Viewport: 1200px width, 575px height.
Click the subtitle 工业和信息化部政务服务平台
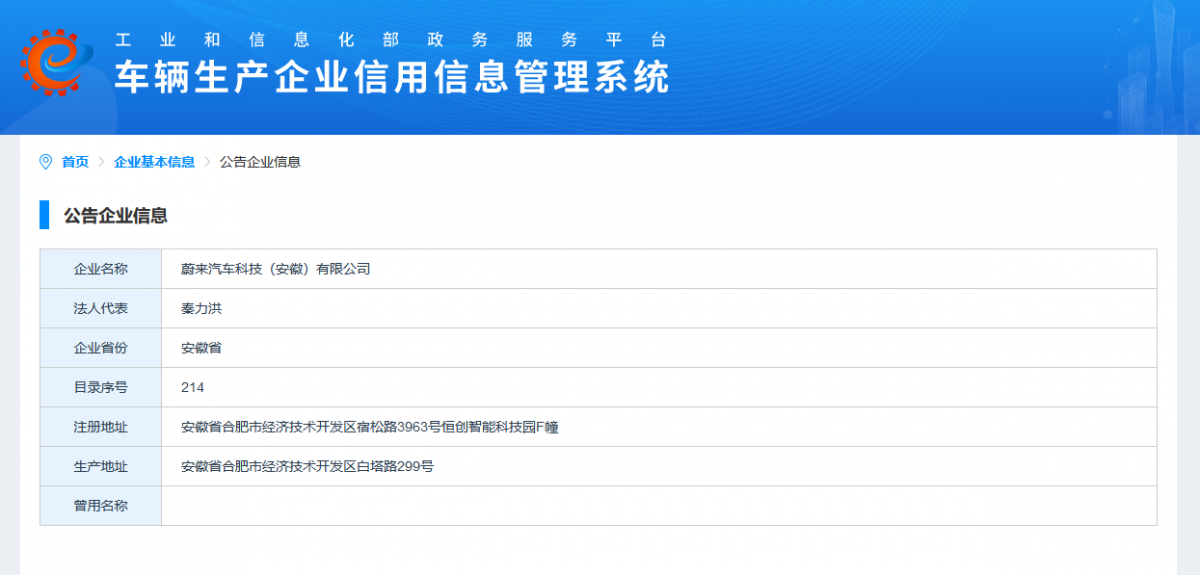coord(391,40)
